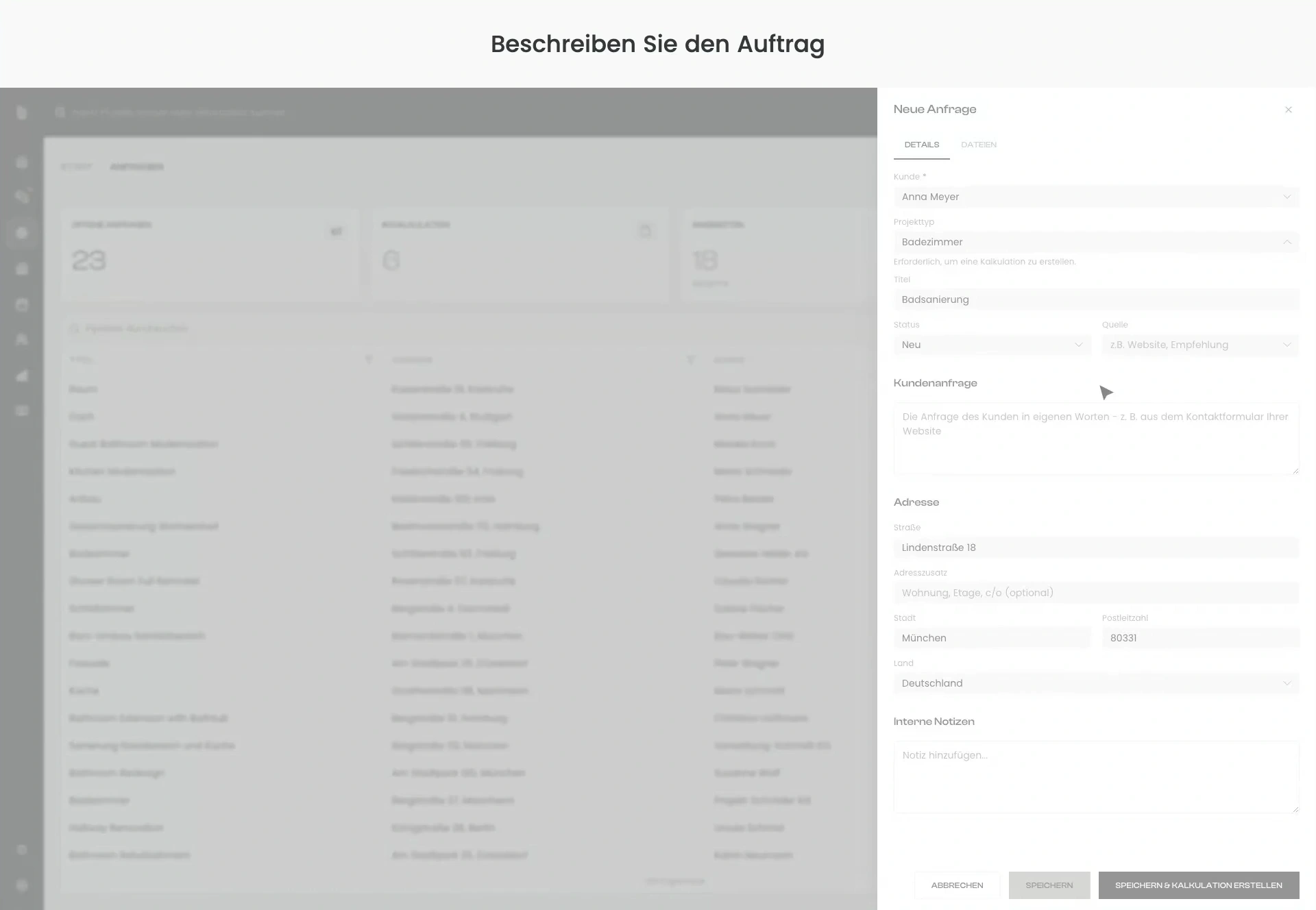Click into the Kundenanfrage text area

(x=1096, y=439)
